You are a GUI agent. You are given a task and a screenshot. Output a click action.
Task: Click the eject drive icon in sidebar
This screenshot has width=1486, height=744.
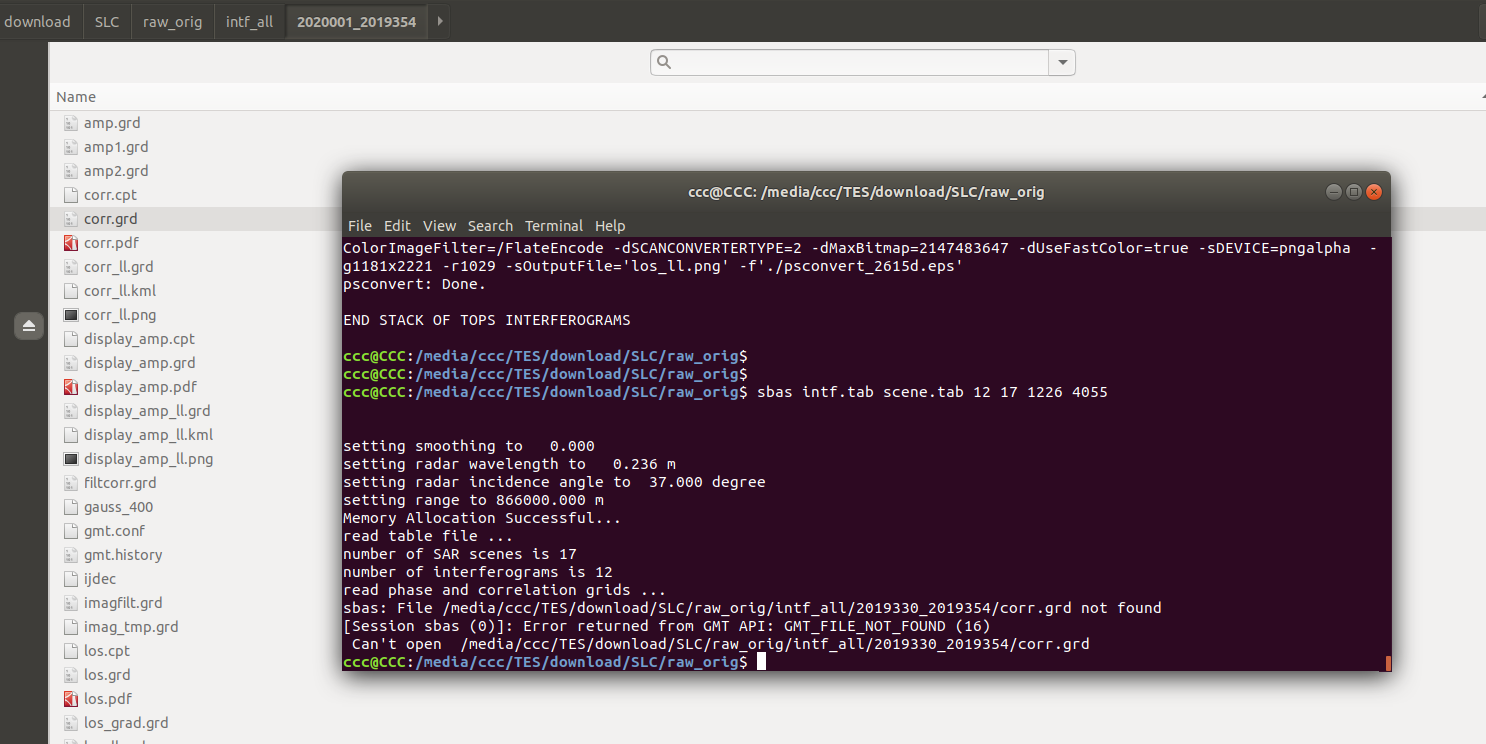tap(29, 326)
